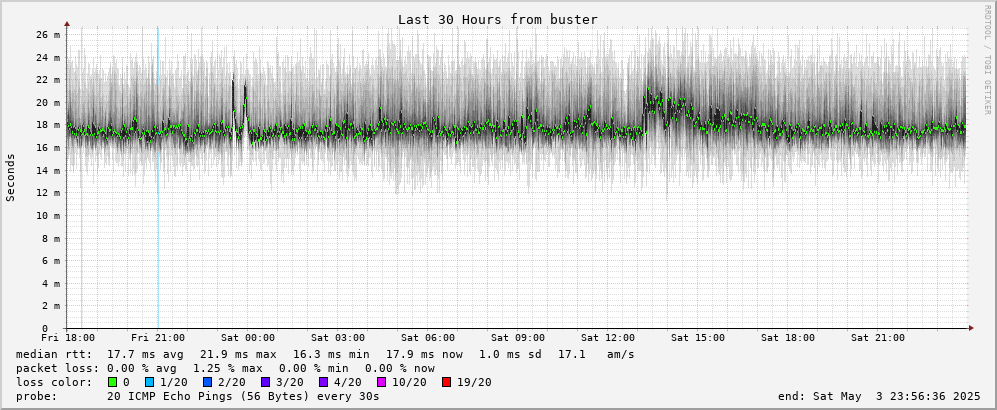The image size is (997, 410).
Task: Click the 'Sat 03:00' time axis label
Action: pos(338,338)
